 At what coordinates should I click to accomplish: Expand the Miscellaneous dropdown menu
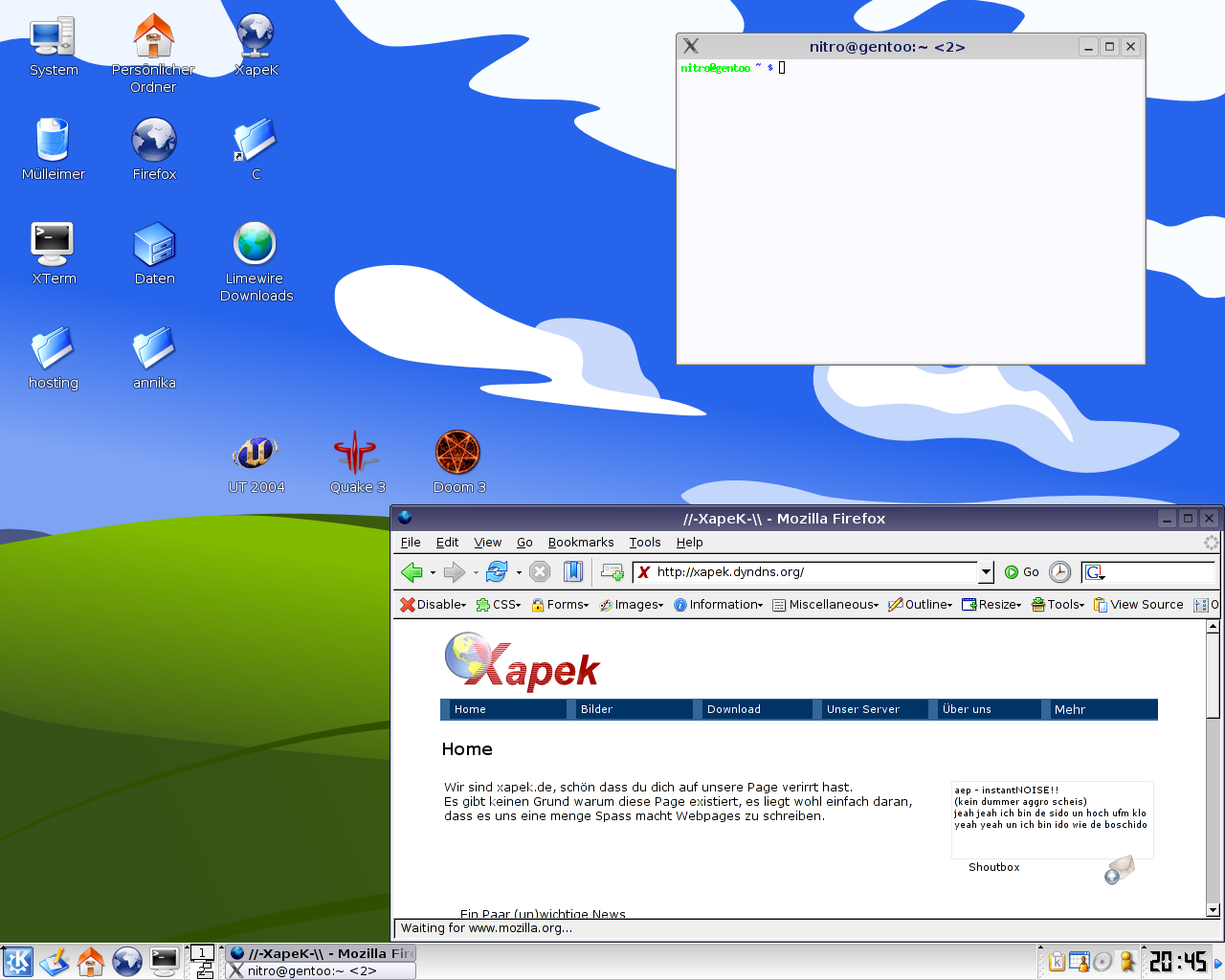(x=826, y=605)
